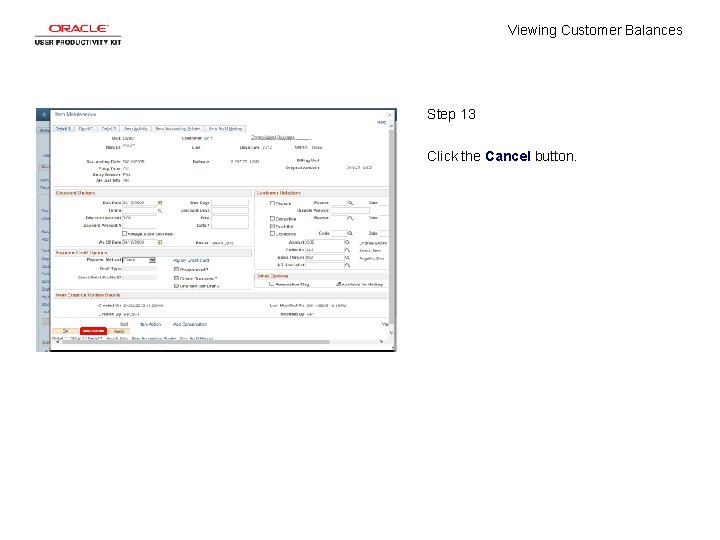Click the Dispute Reason lookup magnifier icon
720x540 pixels.
[x=350, y=202]
